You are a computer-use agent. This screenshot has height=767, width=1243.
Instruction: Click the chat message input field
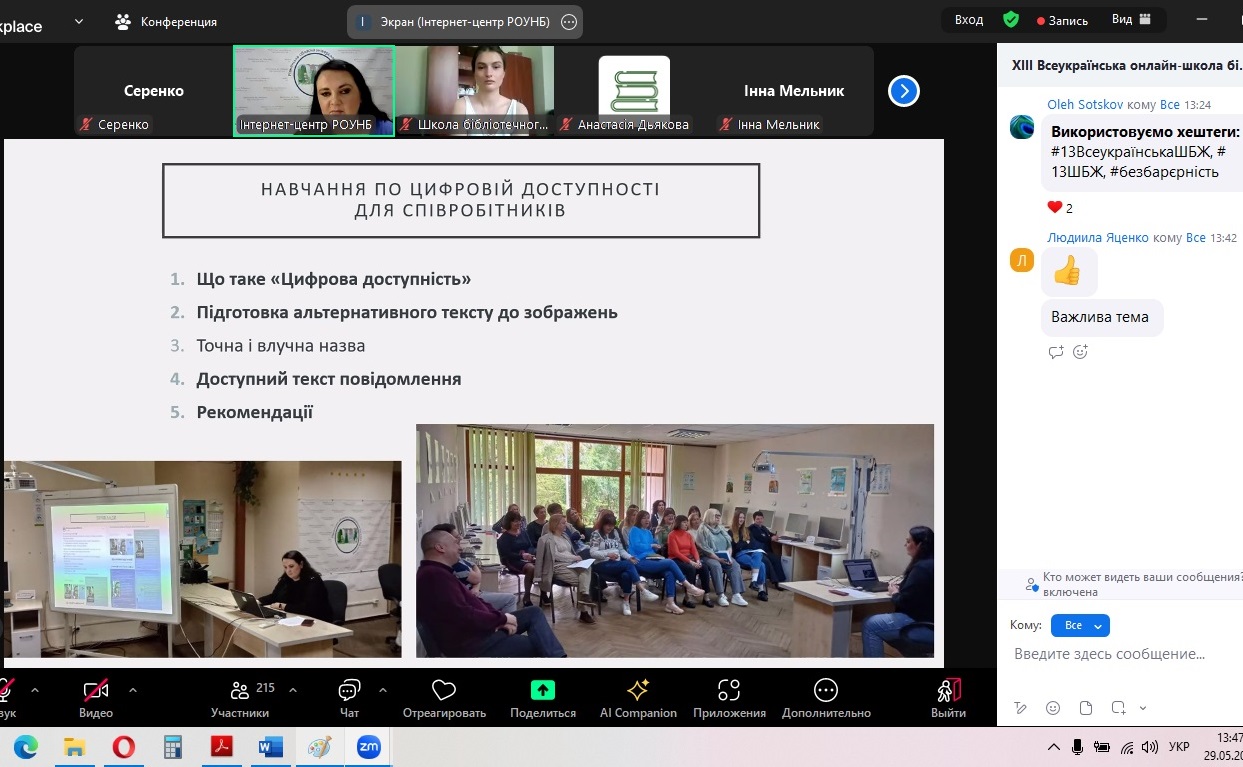pyautogui.click(x=1110, y=654)
